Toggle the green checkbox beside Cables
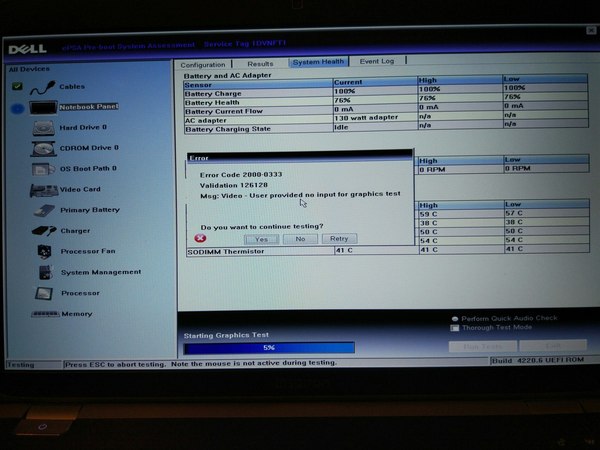Screen dimensions: 600x450 (17, 87)
